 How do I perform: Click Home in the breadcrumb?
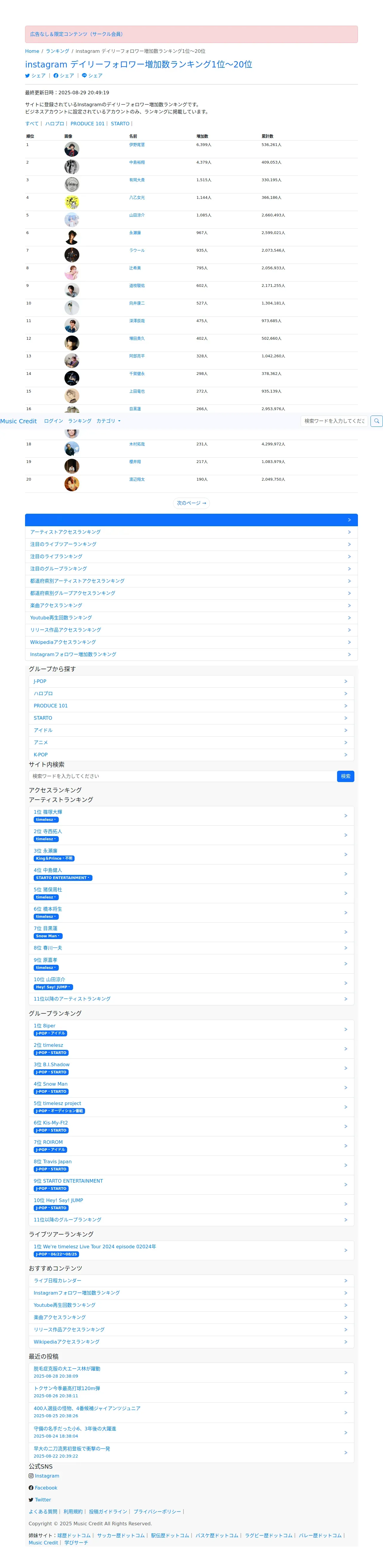[32, 51]
